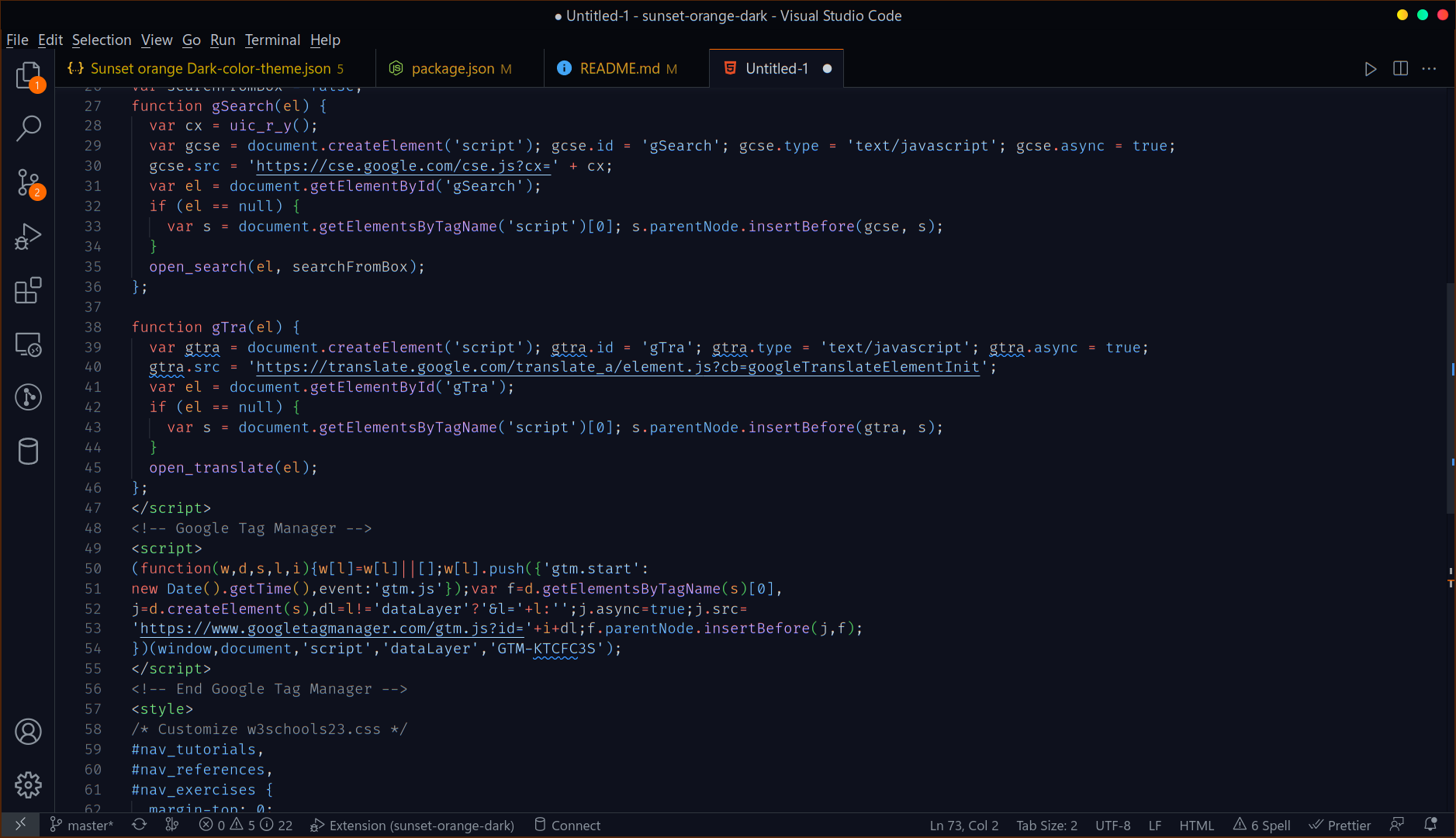Open remote window indicator in status bar
1456x838 pixels.
coord(21,825)
